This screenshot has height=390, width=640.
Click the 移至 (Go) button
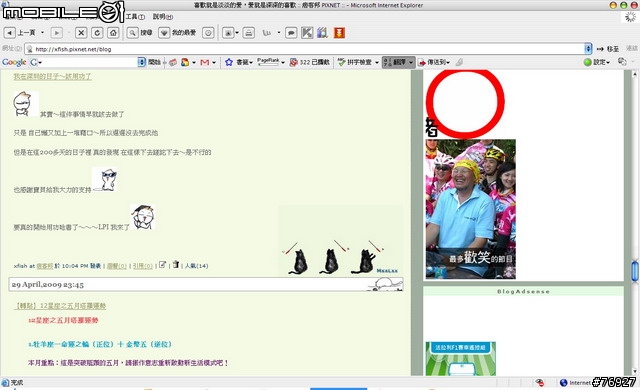click(608, 49)
